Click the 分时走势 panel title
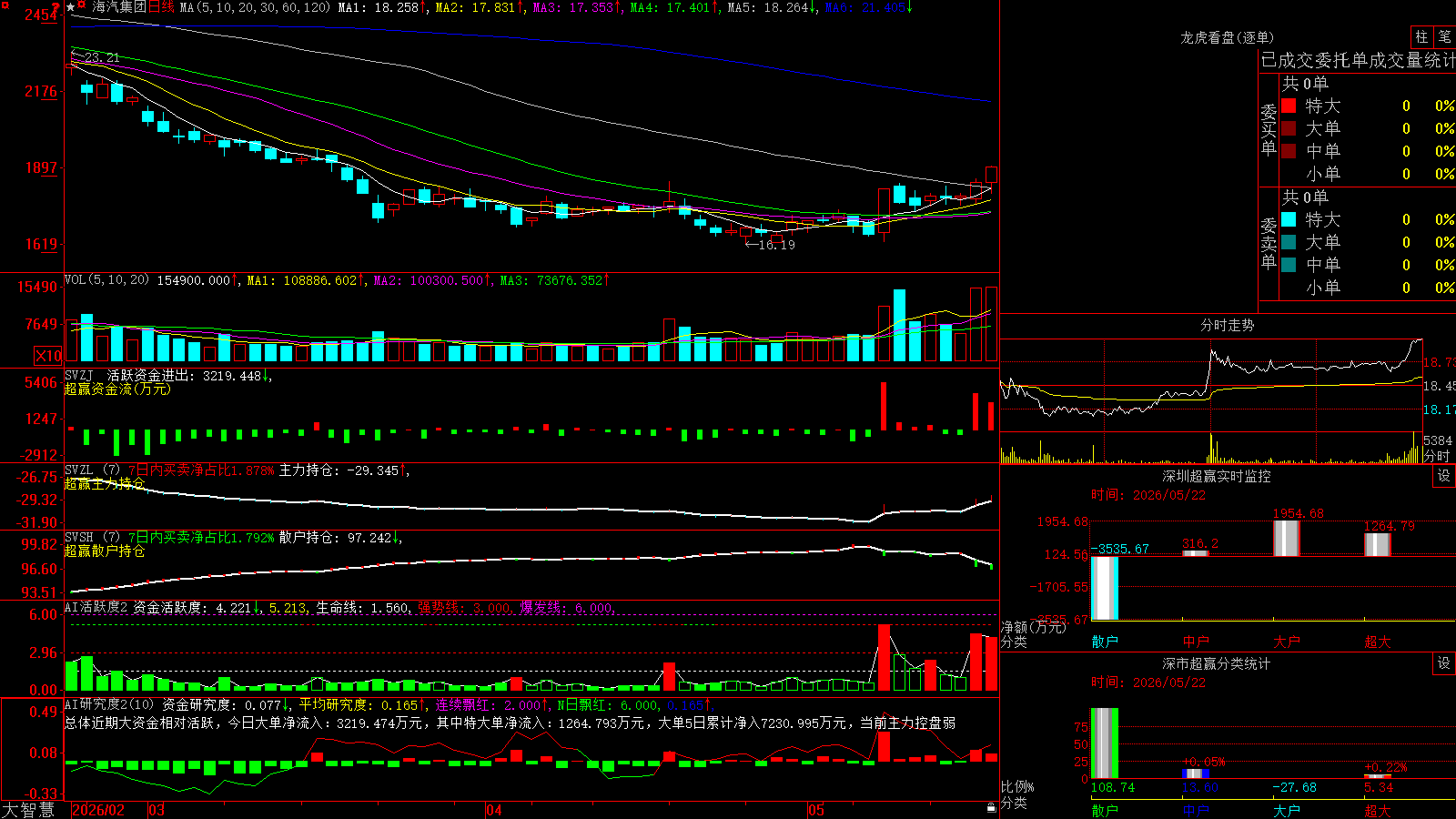The width and height of the screenshot is (1456, 819). [x=1227, y=325]
